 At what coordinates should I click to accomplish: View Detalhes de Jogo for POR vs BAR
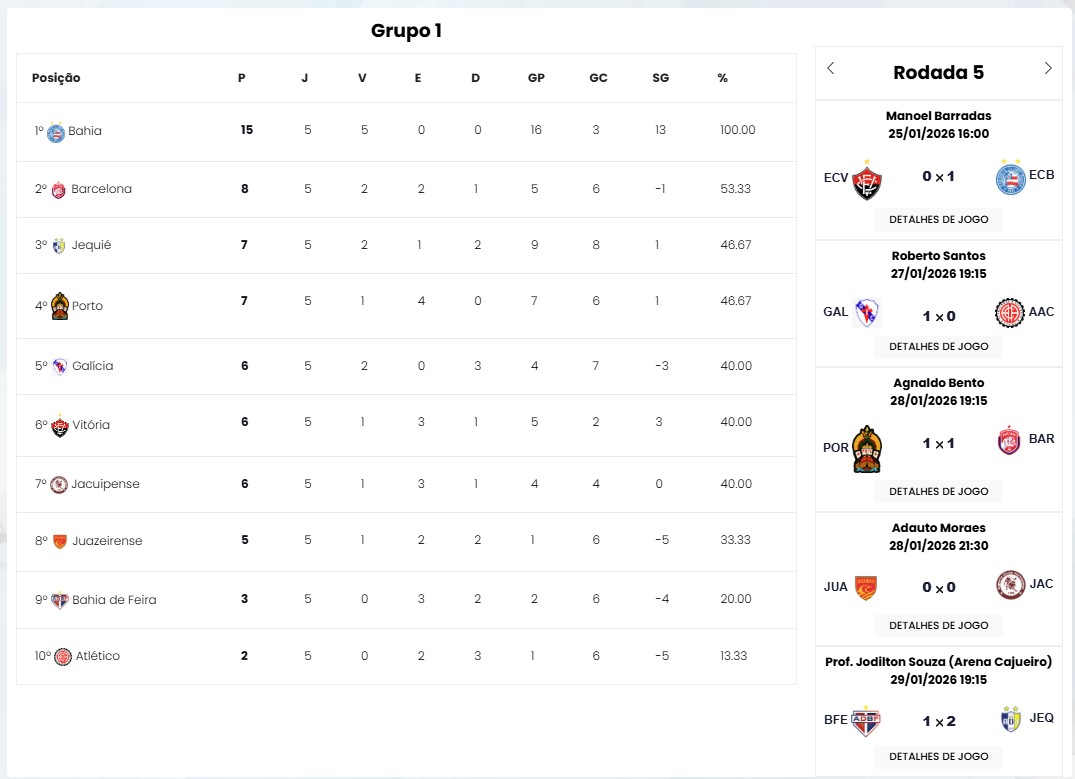coord(938,491)
